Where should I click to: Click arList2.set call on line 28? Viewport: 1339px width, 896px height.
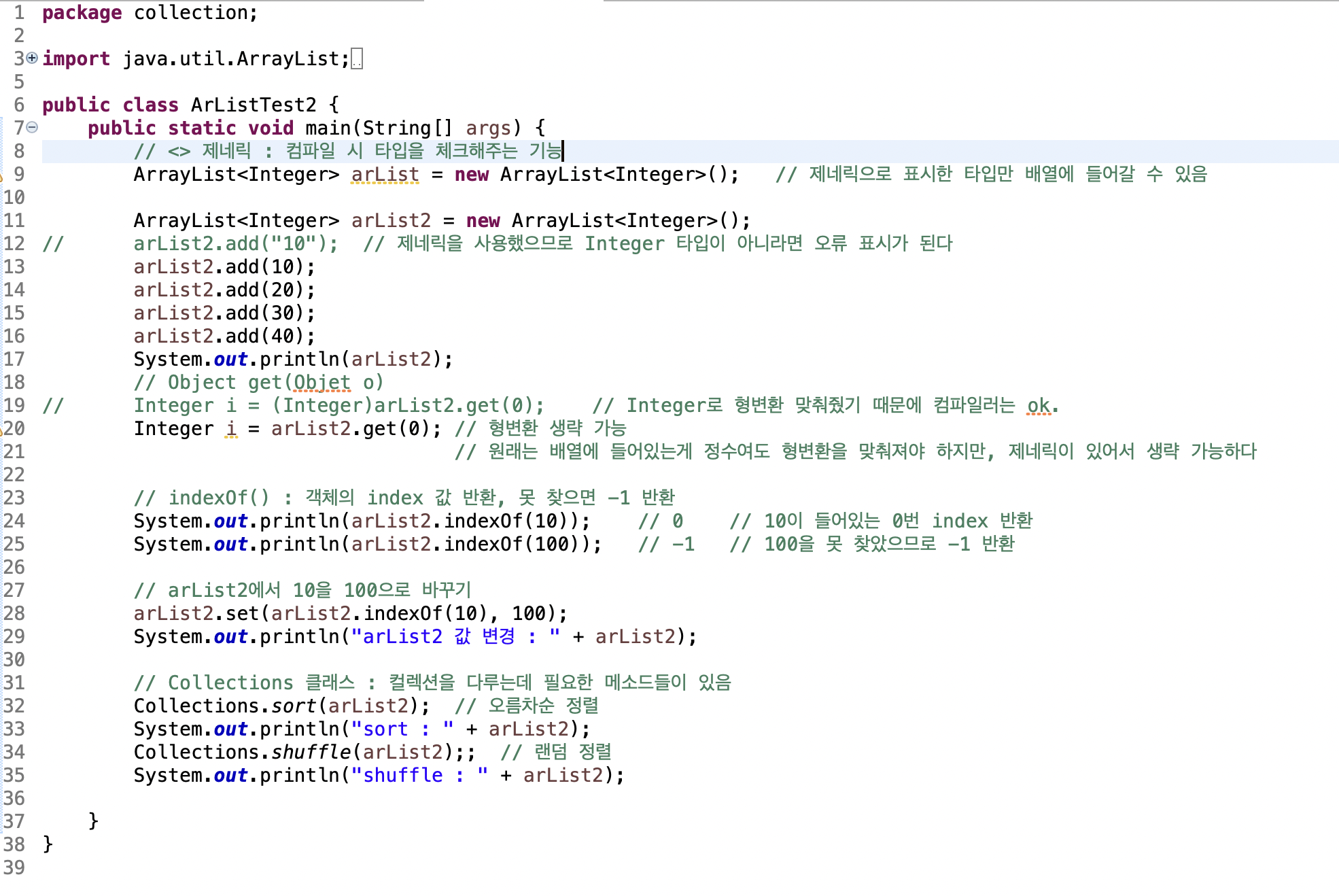click(x=350, y=614)
